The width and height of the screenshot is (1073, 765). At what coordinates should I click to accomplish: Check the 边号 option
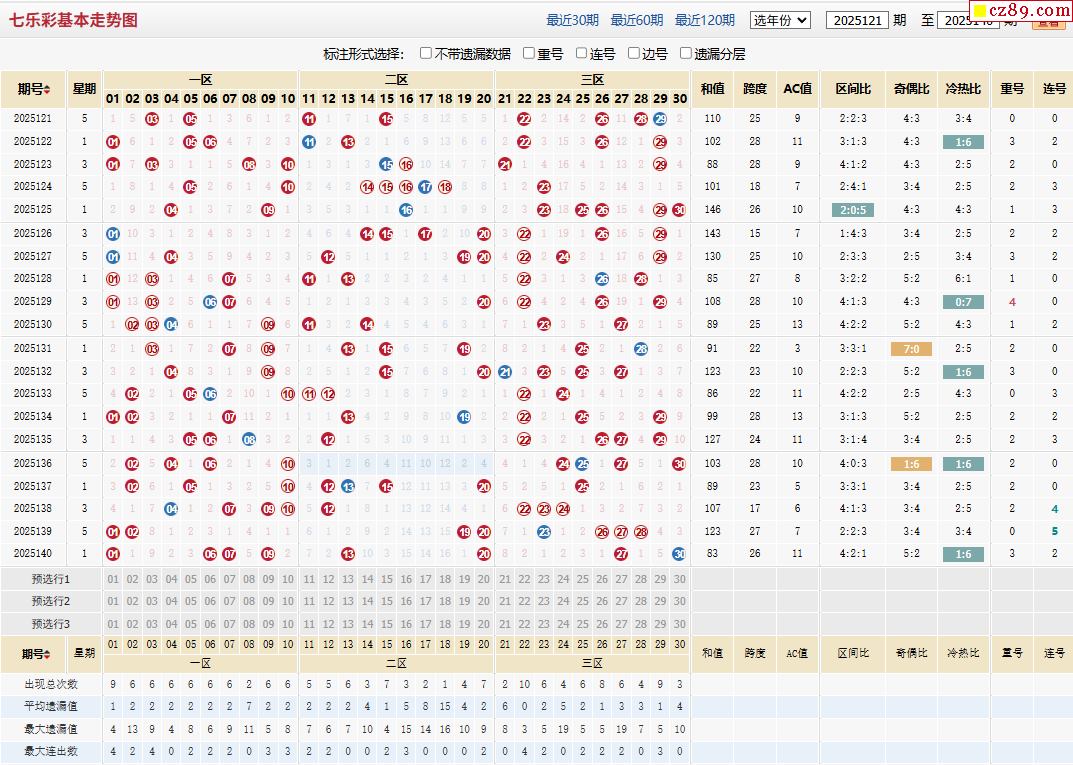(x=634, y=53)
